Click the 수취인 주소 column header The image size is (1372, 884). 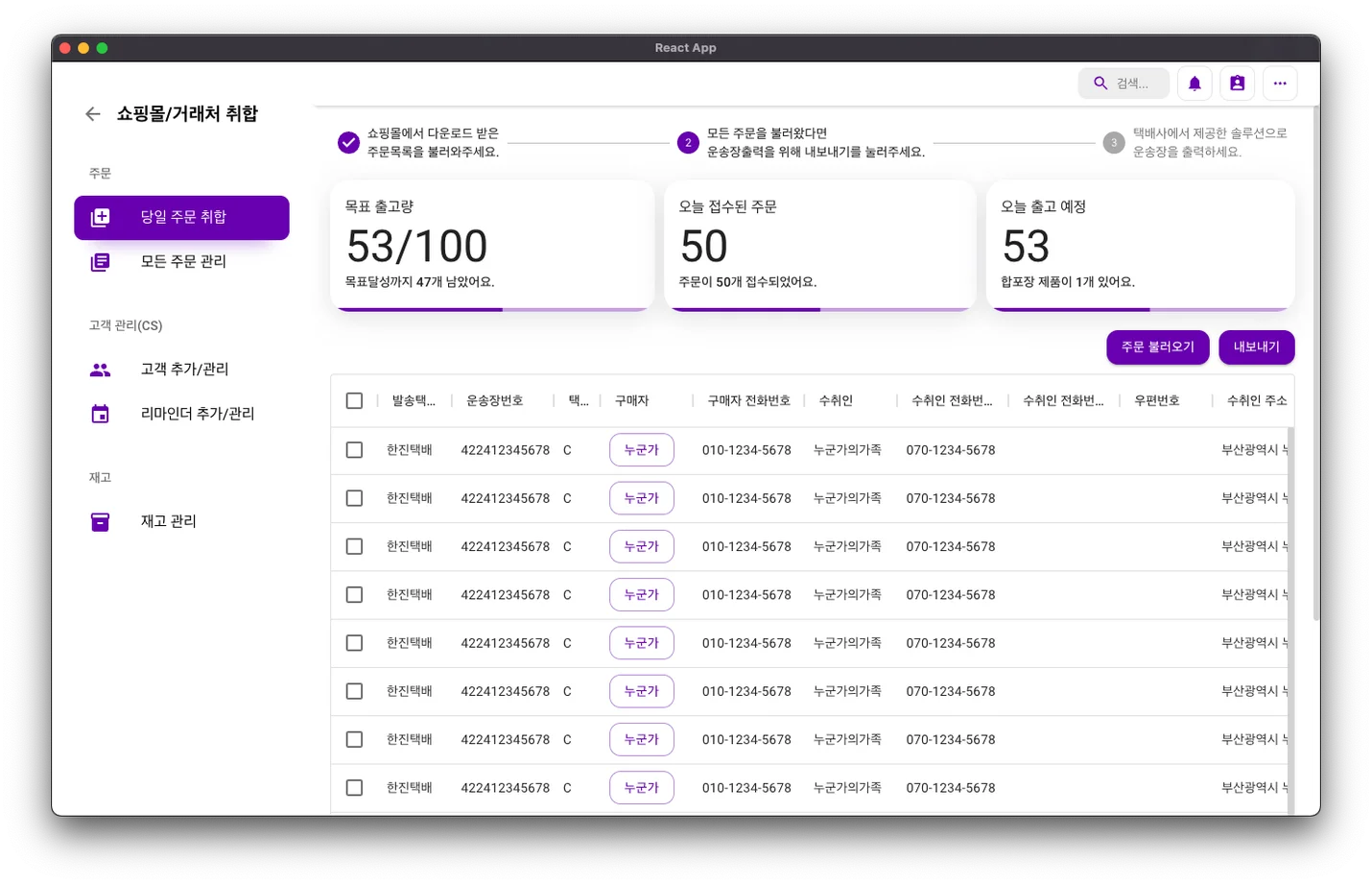pos(1257,401)
